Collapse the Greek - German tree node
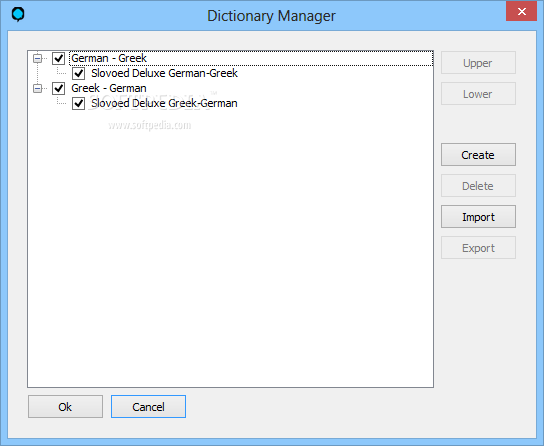 (37, 88)
